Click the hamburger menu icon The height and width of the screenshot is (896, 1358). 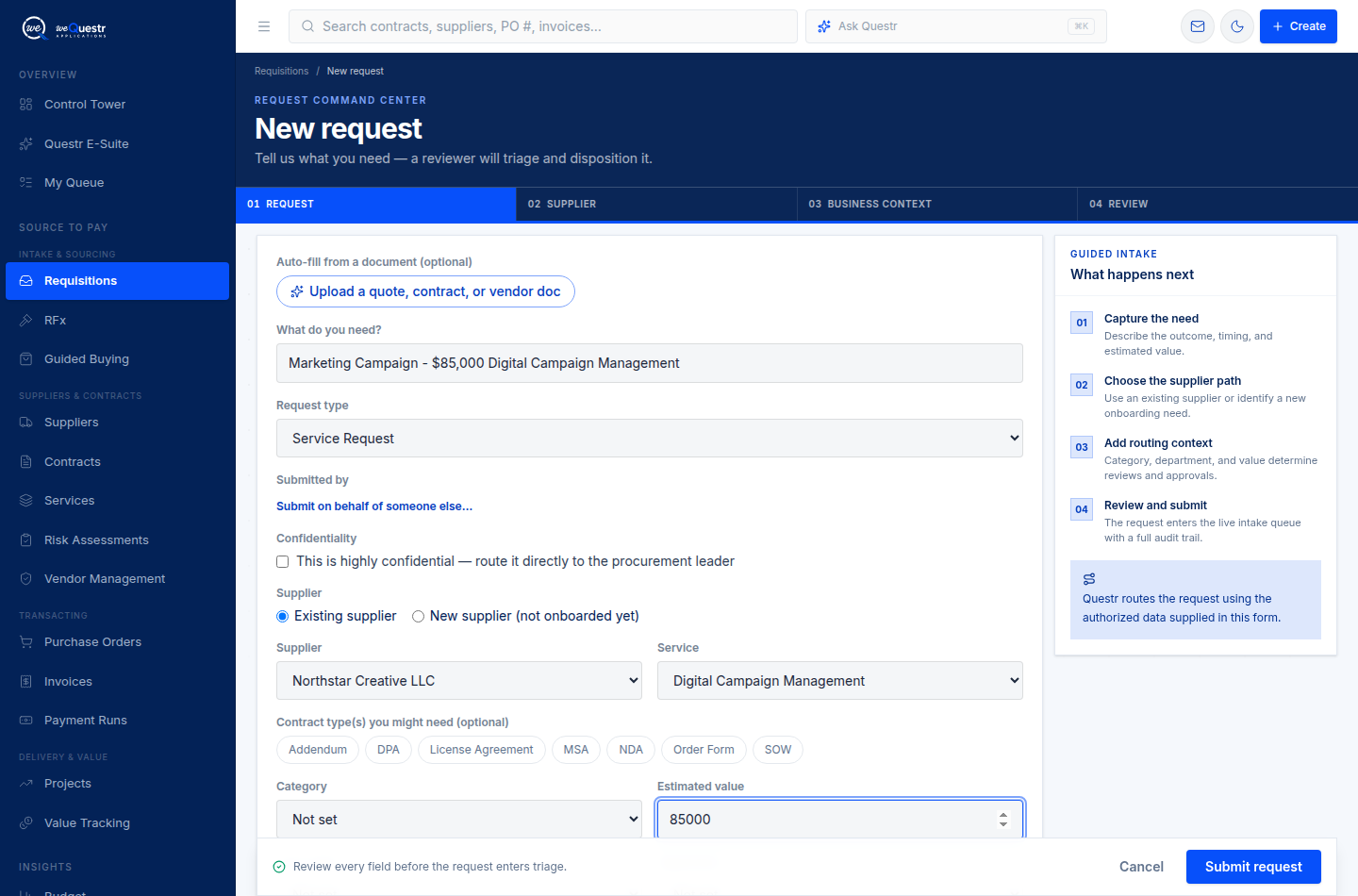(x=264, y=26)
